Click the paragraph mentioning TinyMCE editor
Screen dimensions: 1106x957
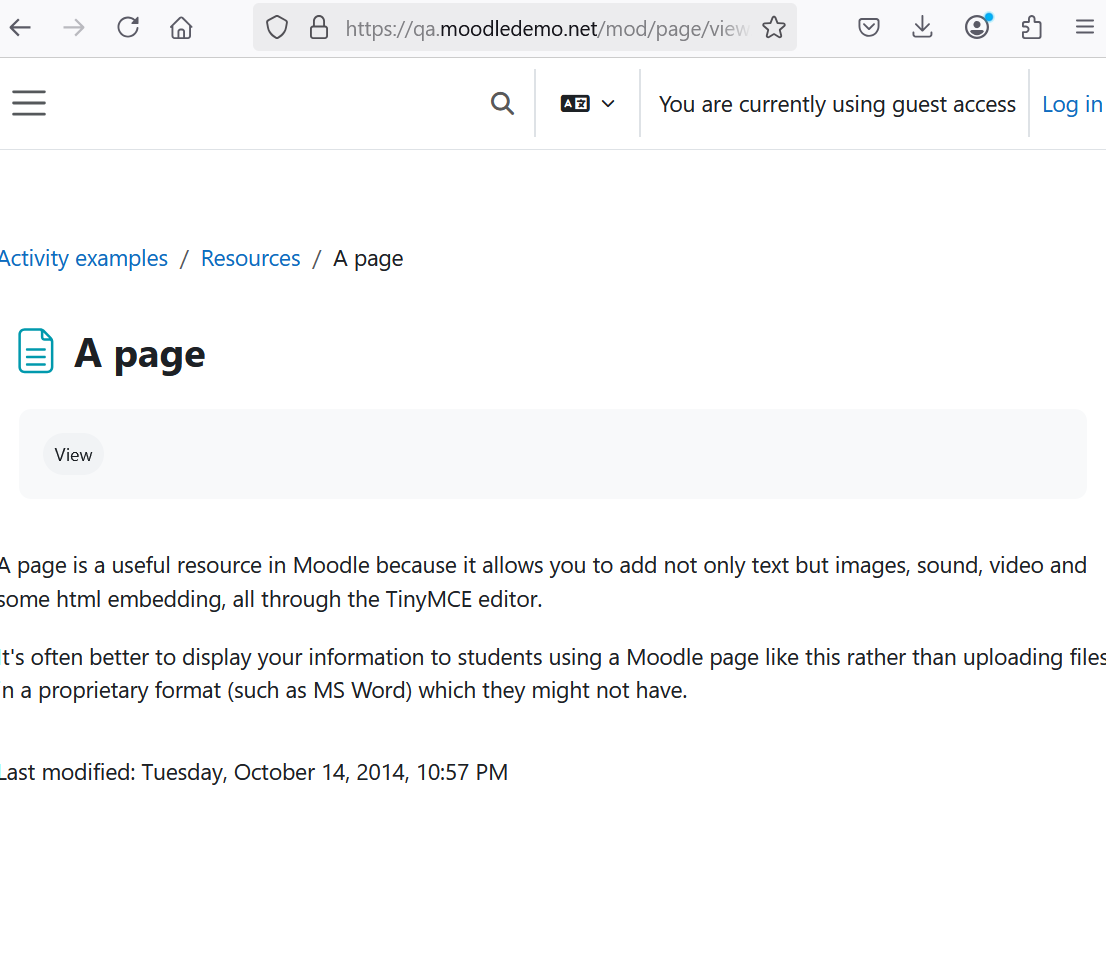[543, 582]
